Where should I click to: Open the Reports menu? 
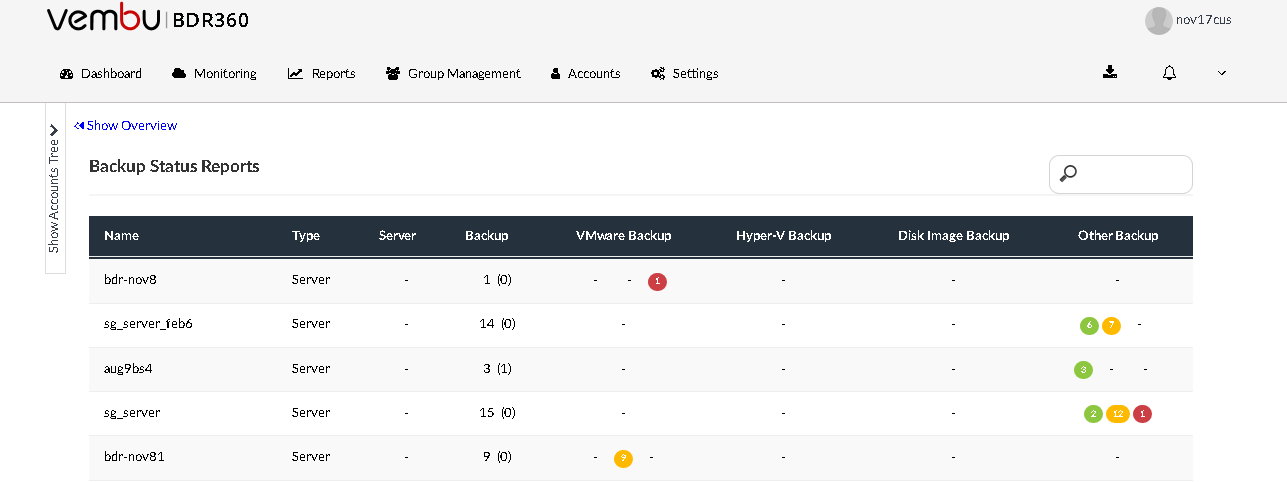click(322, 73)
